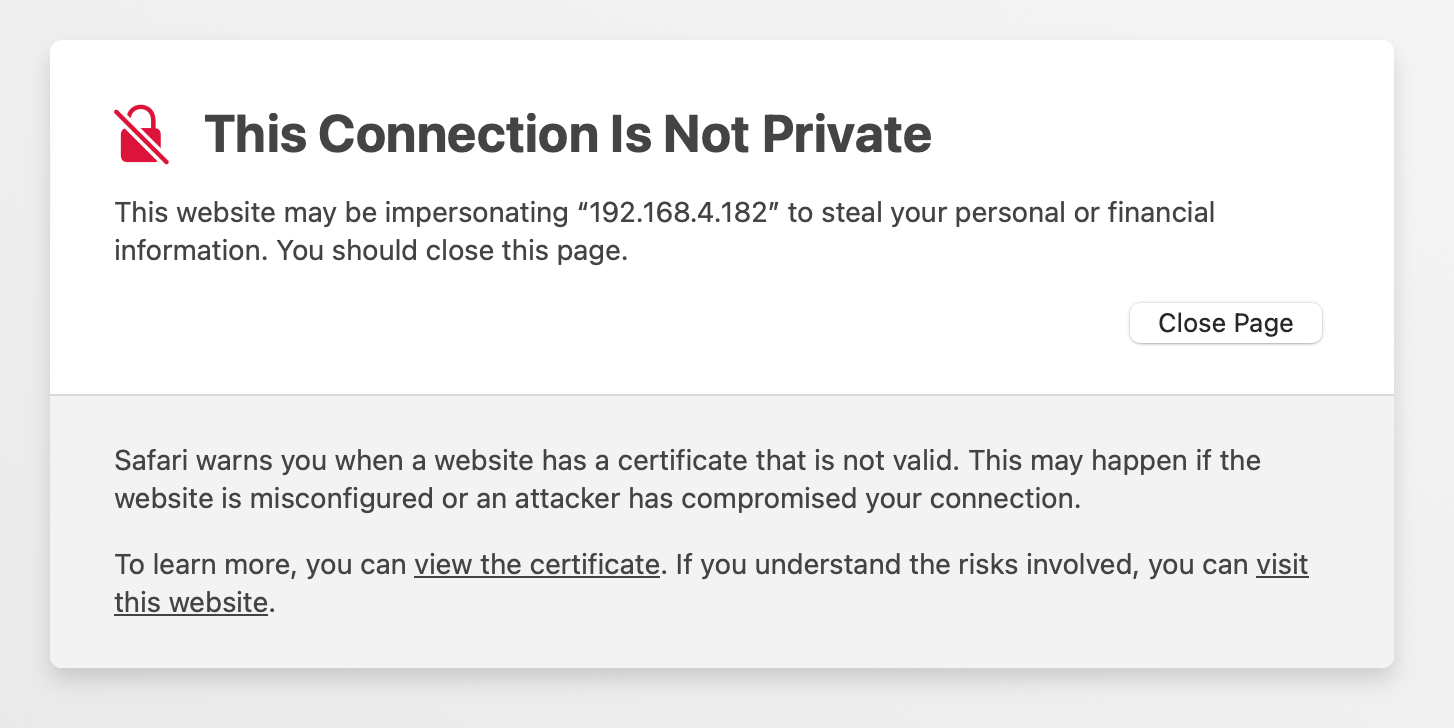Follow the "visit" link text
1454x728 pixels.
coord(1282,565)
